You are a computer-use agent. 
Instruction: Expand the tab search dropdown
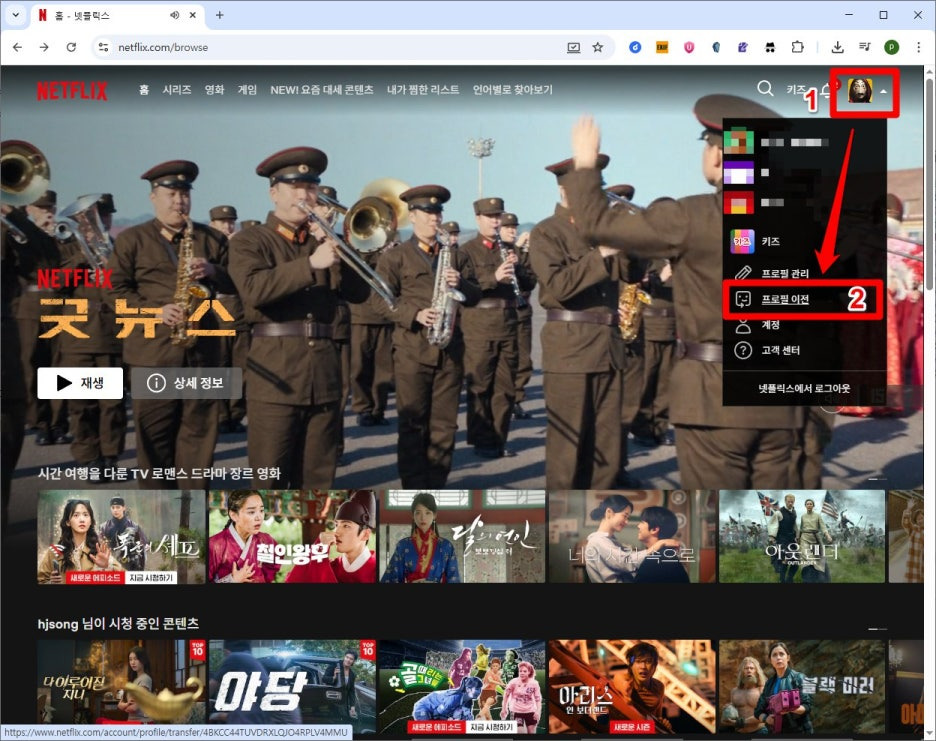pyautogui.click(x=16, y=15)
